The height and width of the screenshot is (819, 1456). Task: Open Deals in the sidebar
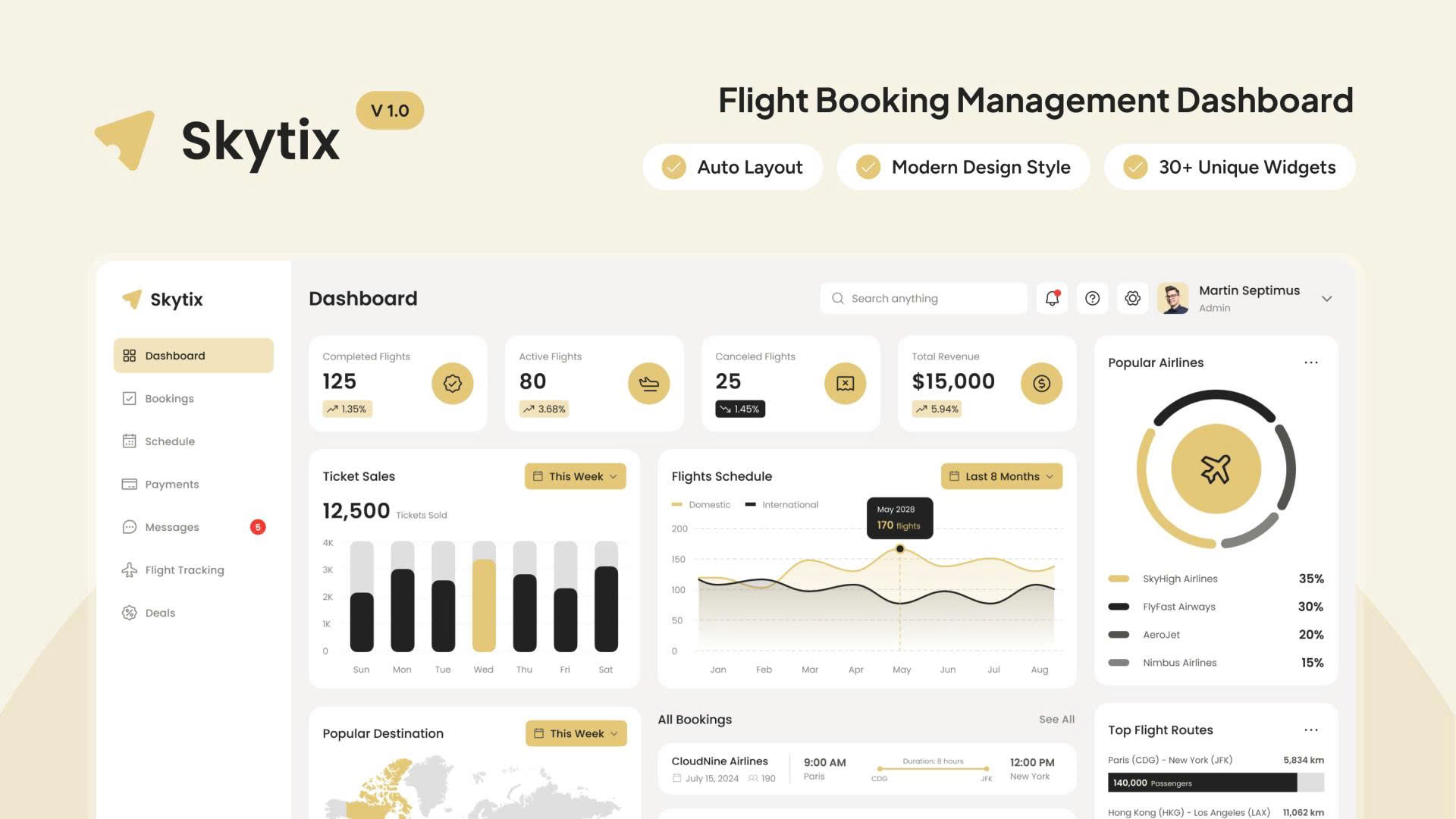pos(193,613)
